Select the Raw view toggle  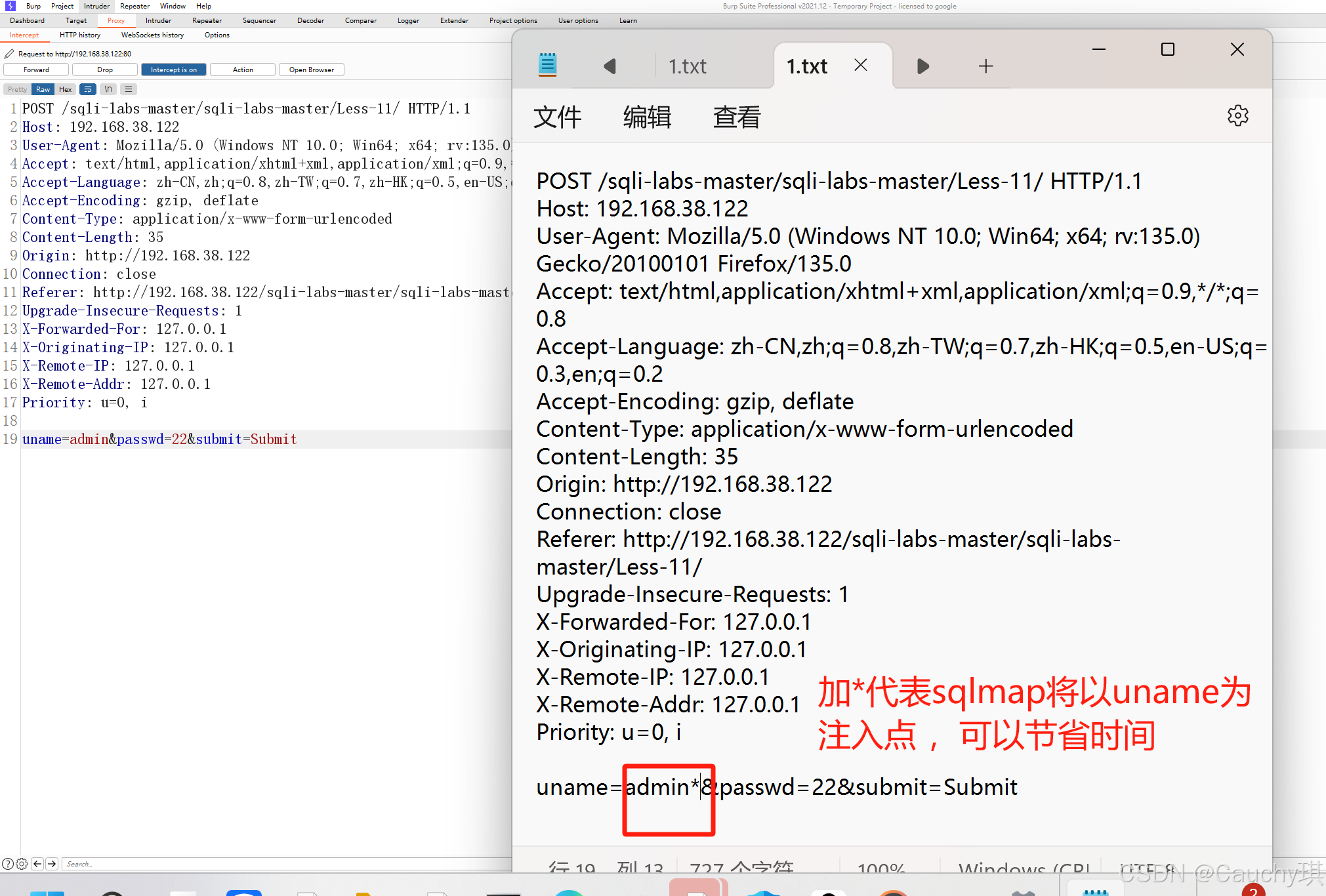(43, 89)
